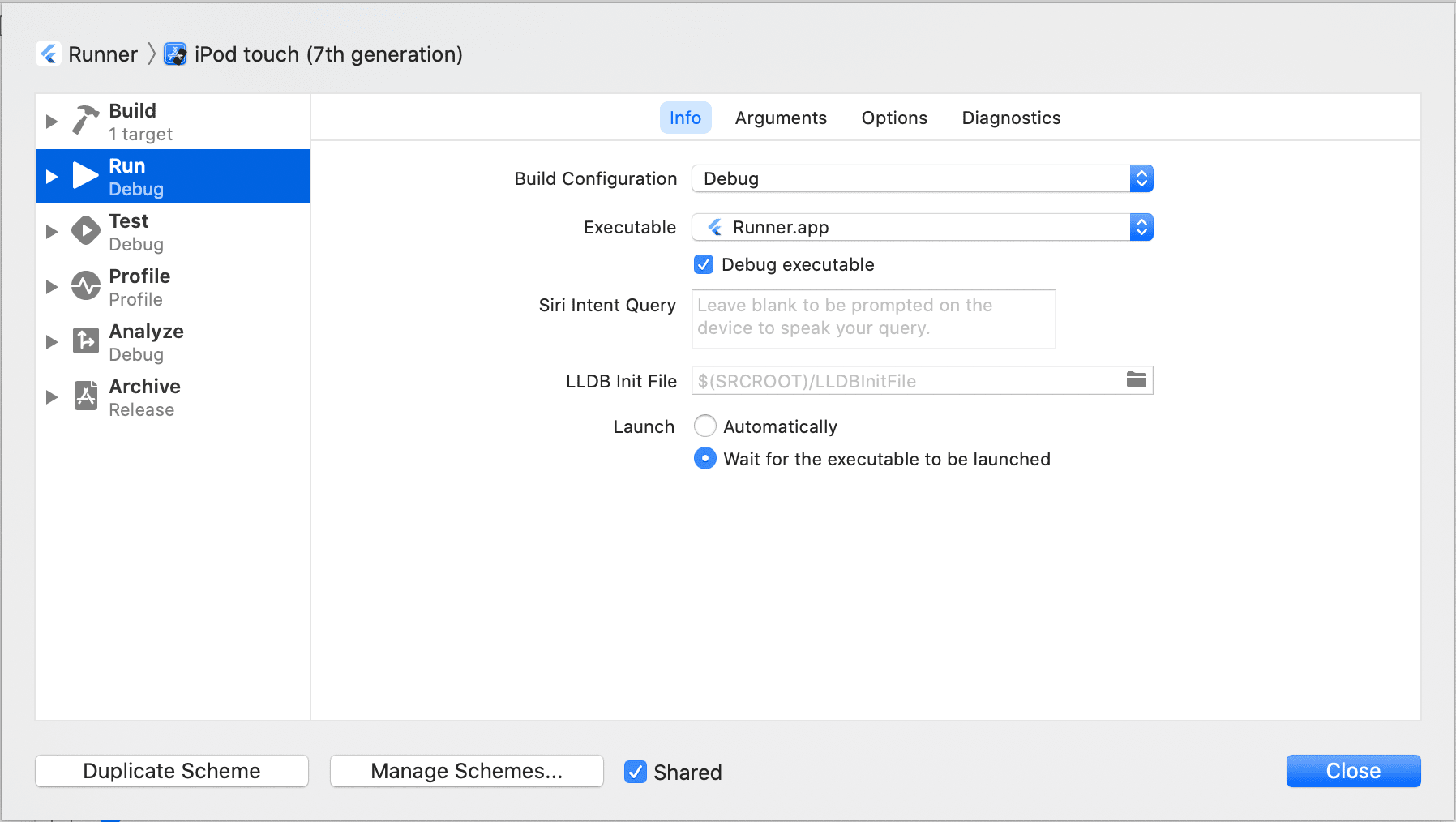Click the Test diamond icon
This screenshot has width=1456, height=822.
(x=85, y=231)
